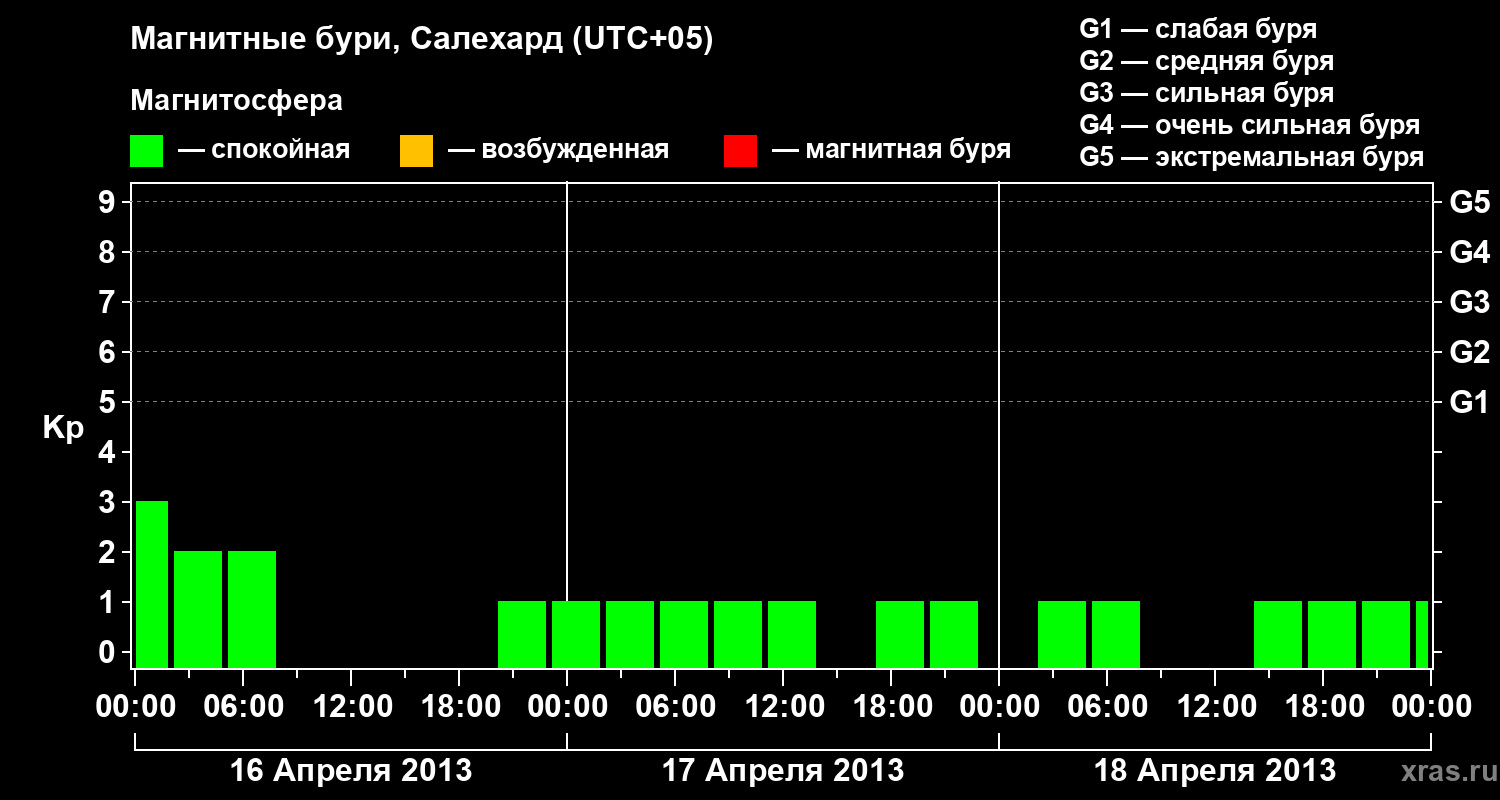Click the Kp 1 bar at 12:00 on 17 April

792,634
